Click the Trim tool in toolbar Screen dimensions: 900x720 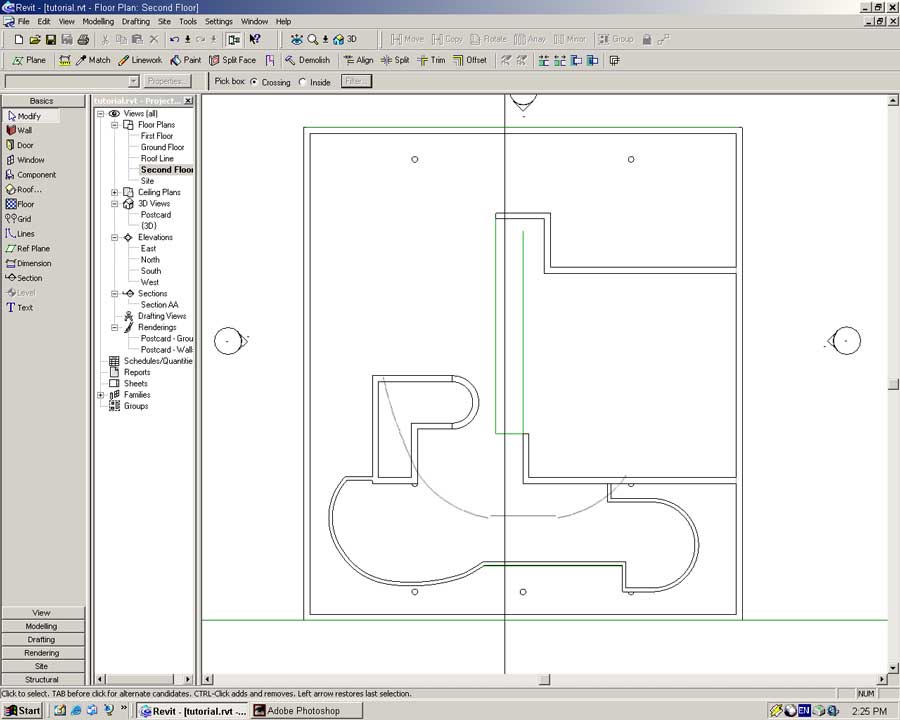tap(431, 60)
